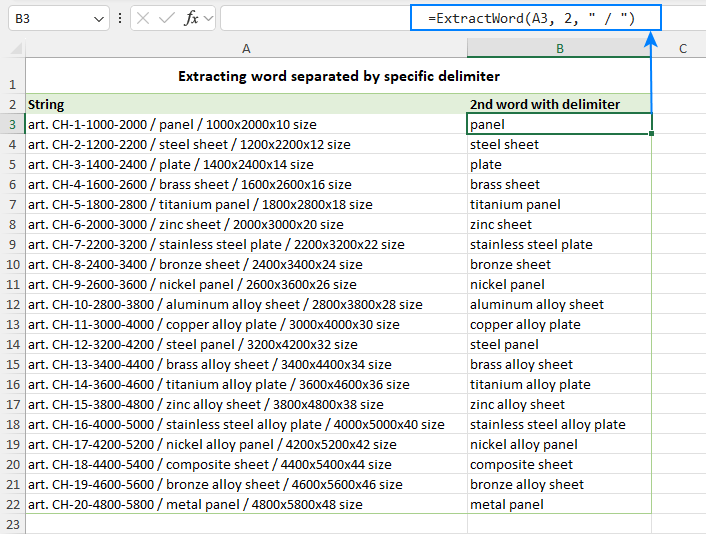Screen dimensions: 706x534
Task: Expand the Name Box dropdown arrow
Action: (x=99, y=19)
